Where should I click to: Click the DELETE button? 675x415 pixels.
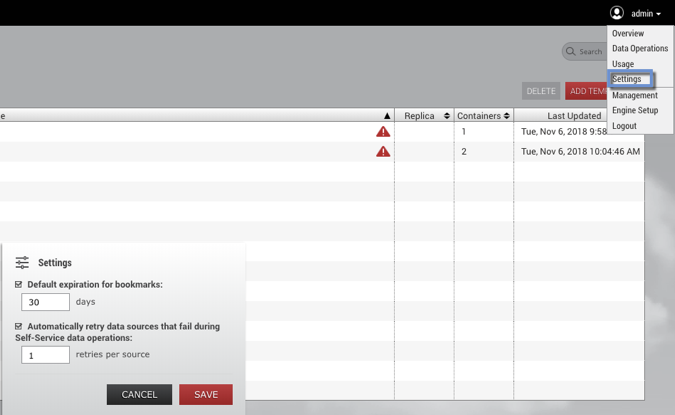point(541,91)
